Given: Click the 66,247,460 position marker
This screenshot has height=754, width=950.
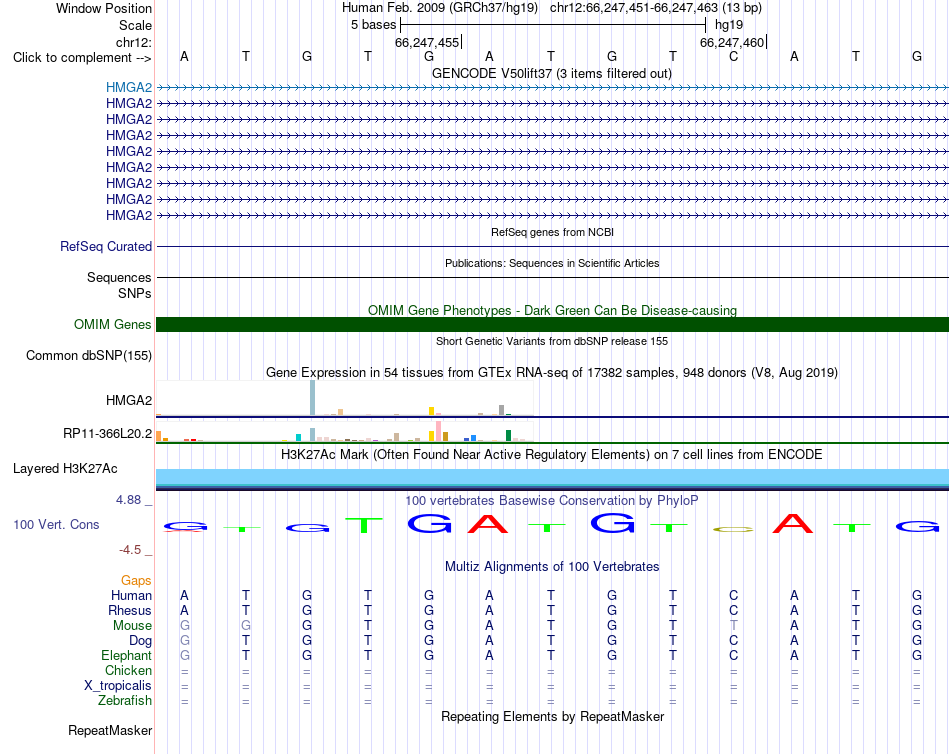Looking at the screenshot, I should click(733, 42).
